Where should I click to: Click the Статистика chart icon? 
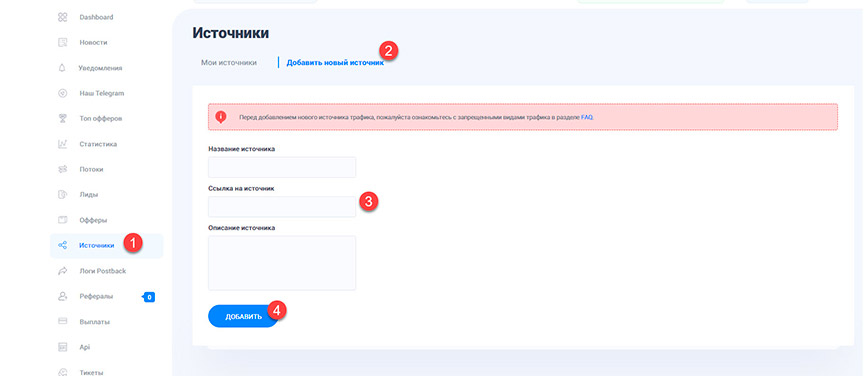62,144
